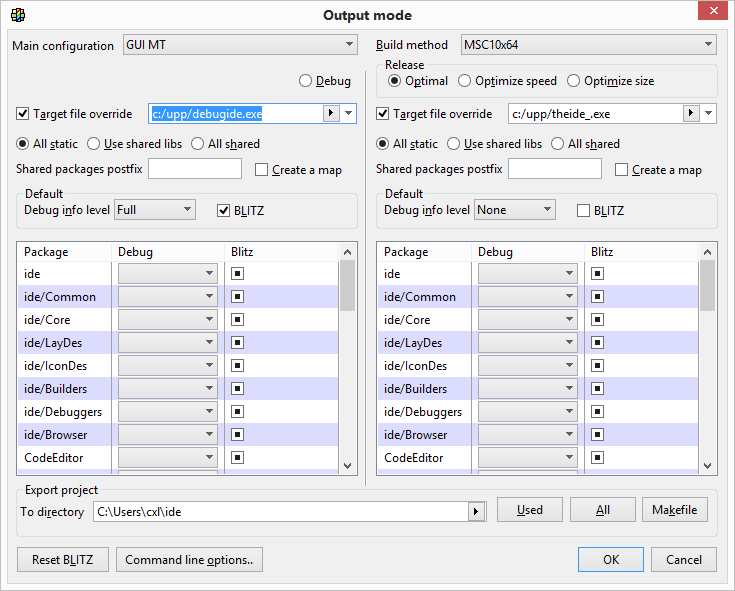Viewport: 735px width, 591px height.
Task: Toggle Blitz box for ide/Common in left table
Action: coord(237,297)
